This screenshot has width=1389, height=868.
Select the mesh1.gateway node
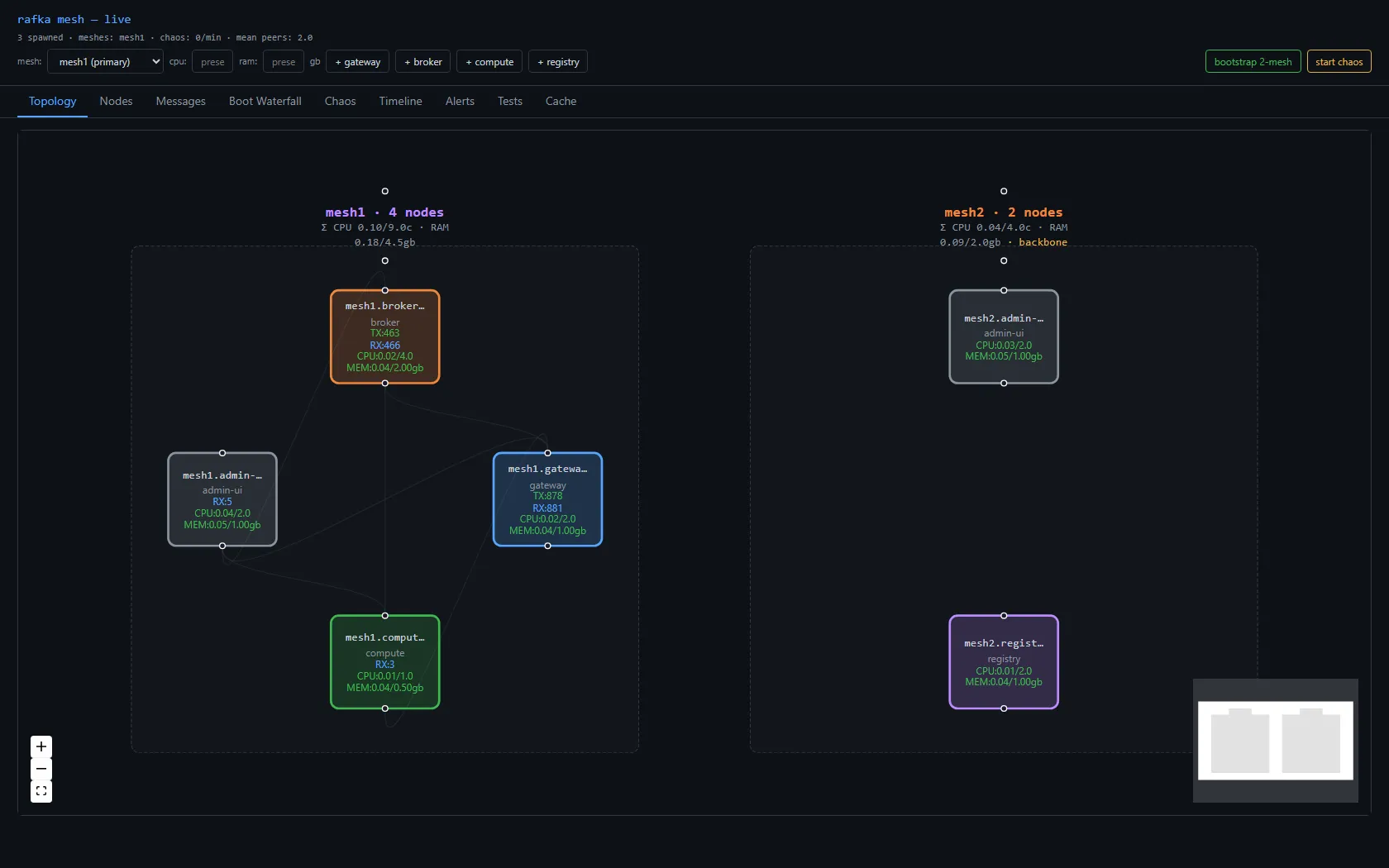pyautogui.click(x=547, y=499)
